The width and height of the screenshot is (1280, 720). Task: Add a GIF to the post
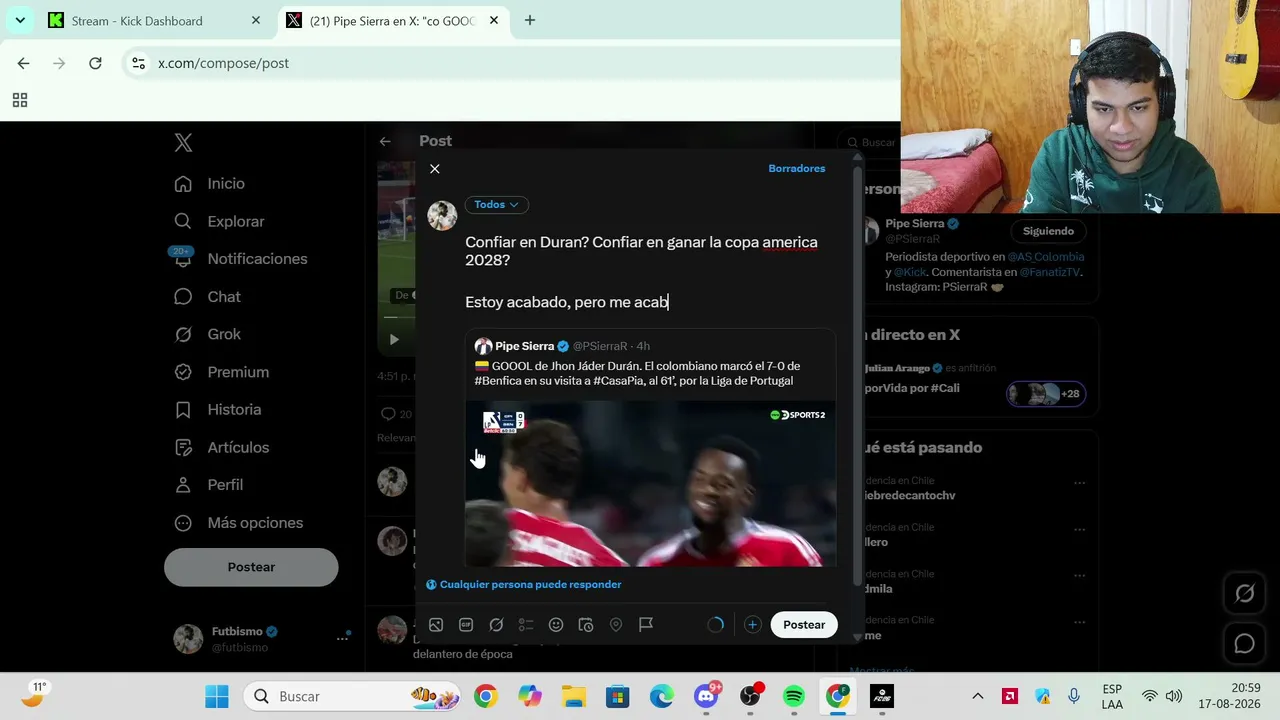[x=466, y=625]
